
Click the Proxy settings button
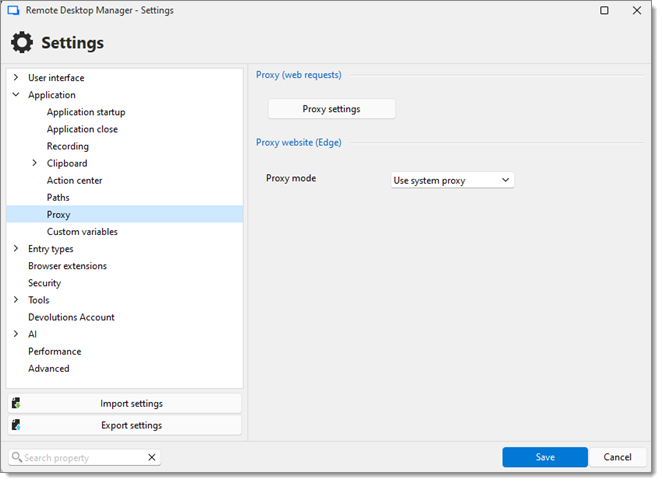pyautogui.click(x=331, y=109)
